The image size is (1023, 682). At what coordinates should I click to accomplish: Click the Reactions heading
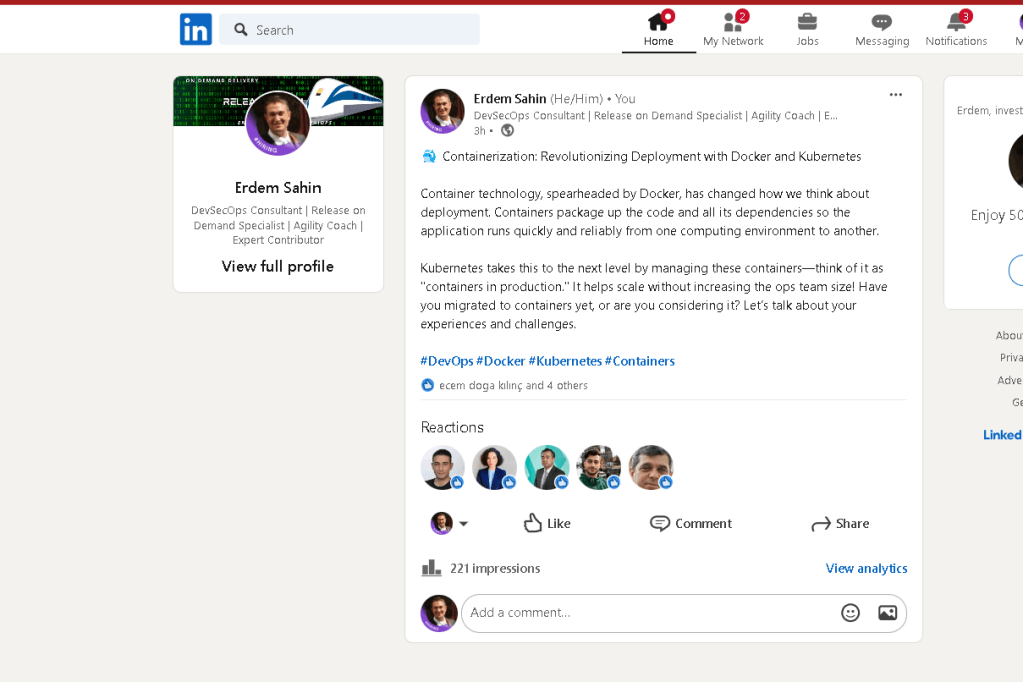pos(452,427)
